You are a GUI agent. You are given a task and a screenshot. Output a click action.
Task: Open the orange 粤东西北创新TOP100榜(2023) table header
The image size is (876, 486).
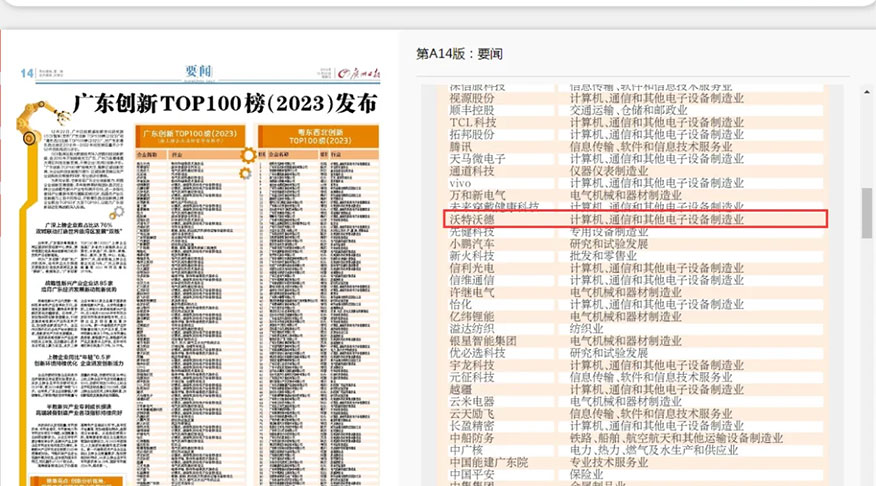[318, 136]
